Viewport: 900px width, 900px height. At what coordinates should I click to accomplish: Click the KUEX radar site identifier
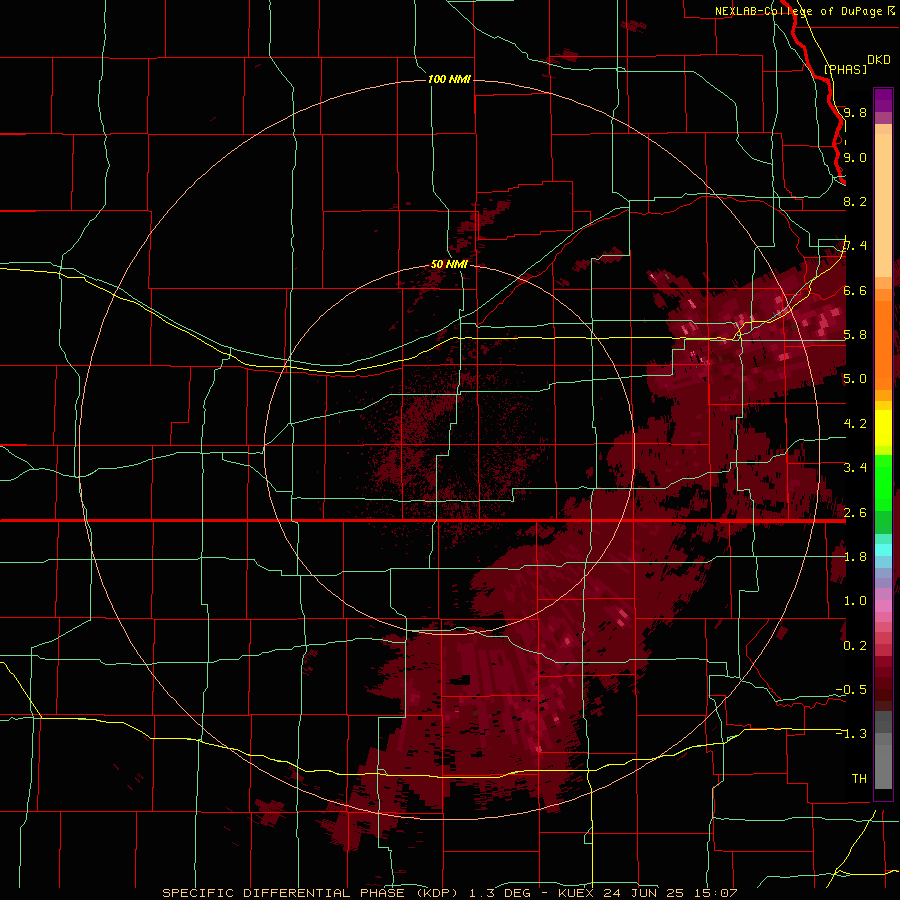[x=576, y=893]
